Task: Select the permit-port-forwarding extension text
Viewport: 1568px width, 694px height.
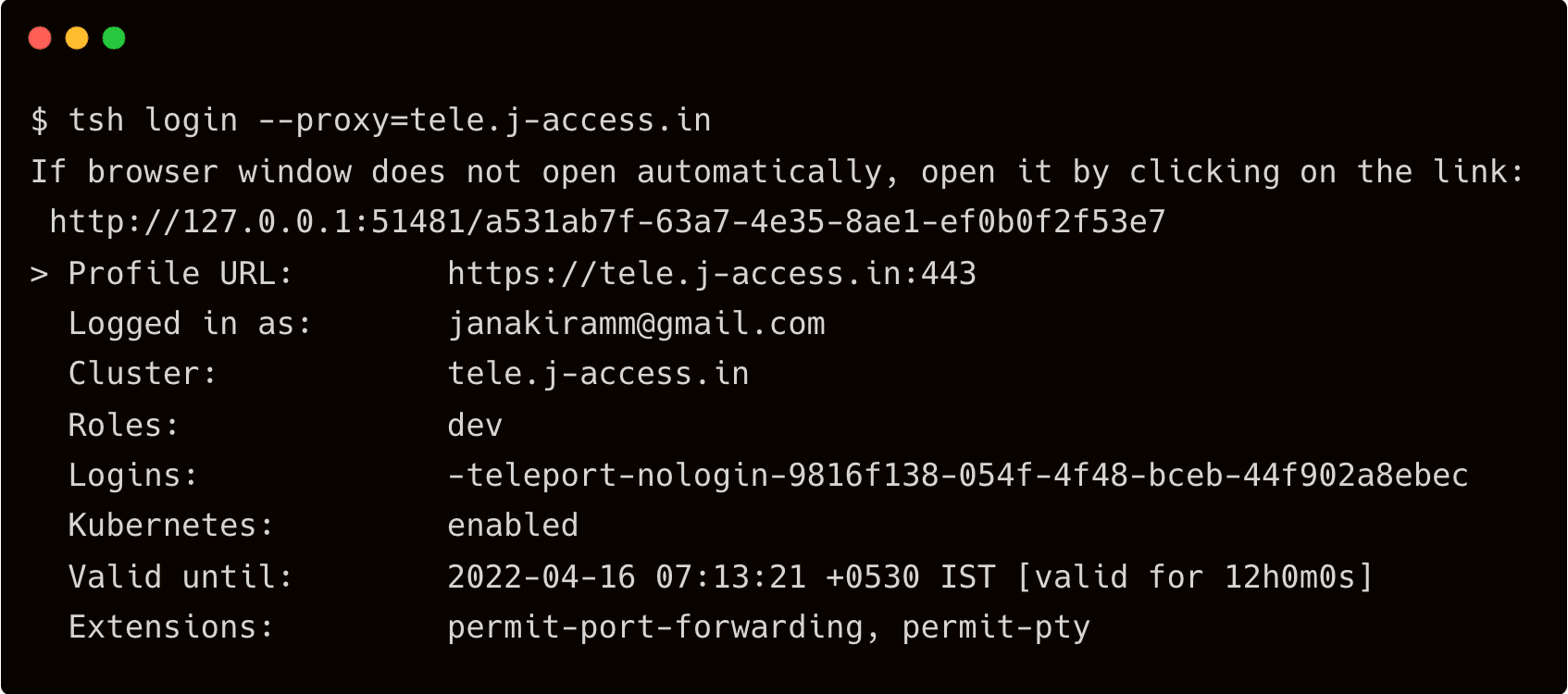Action: coord(655,627)
